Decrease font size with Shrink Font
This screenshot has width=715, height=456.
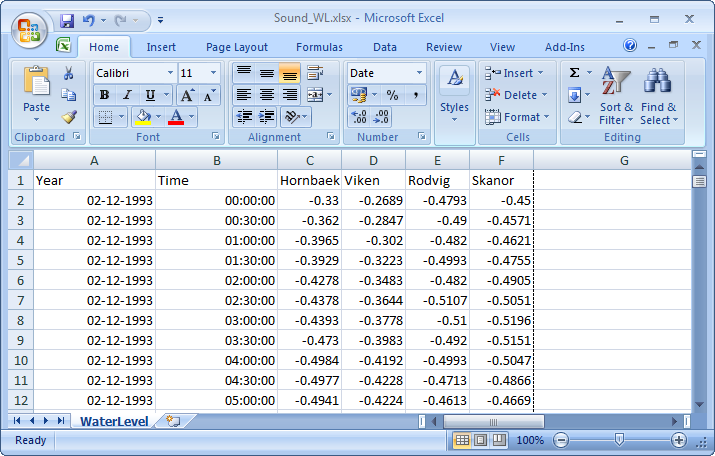pos(209,95)
